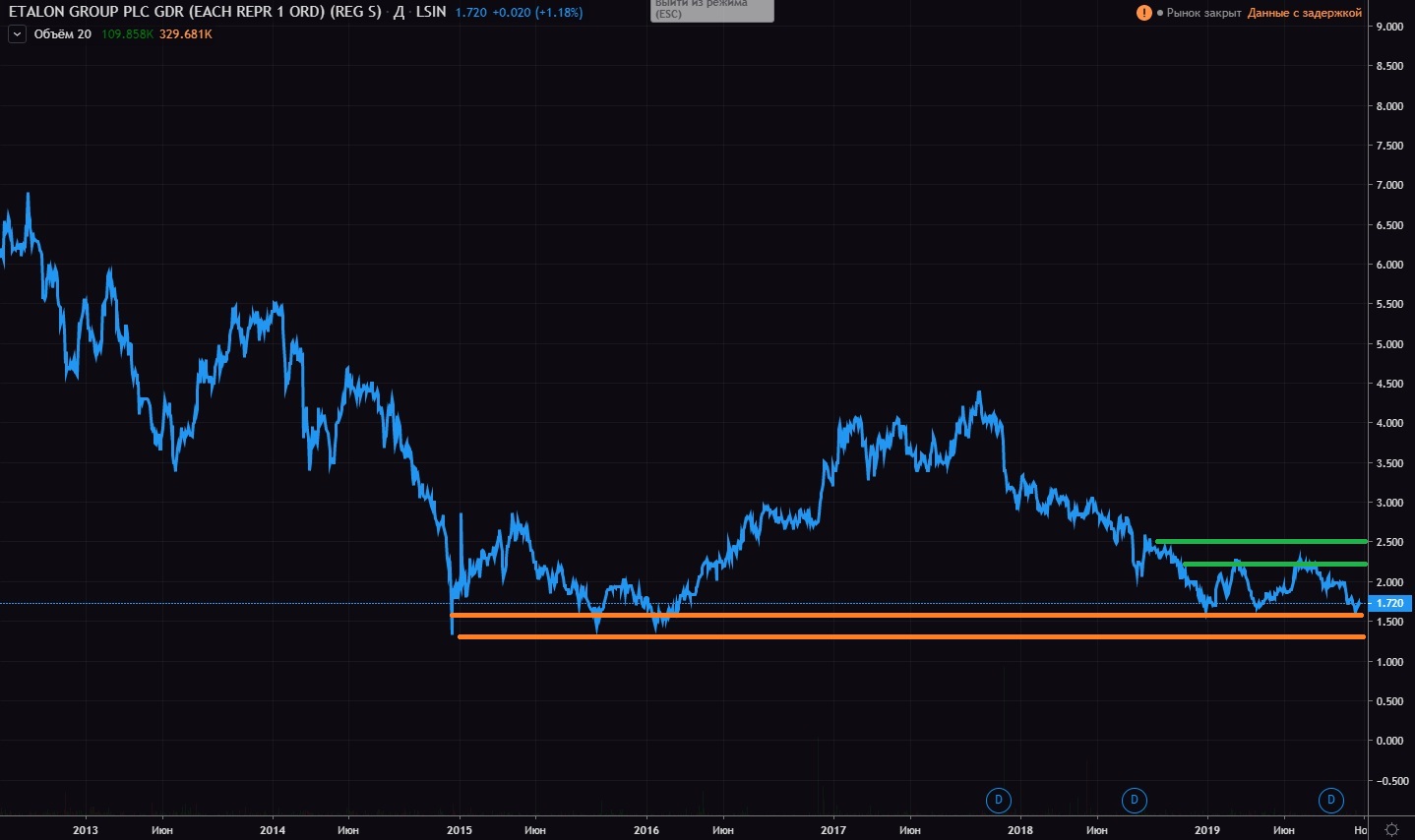Click the 'Рынок закрыт' market status label

(x=1203, y=13)
